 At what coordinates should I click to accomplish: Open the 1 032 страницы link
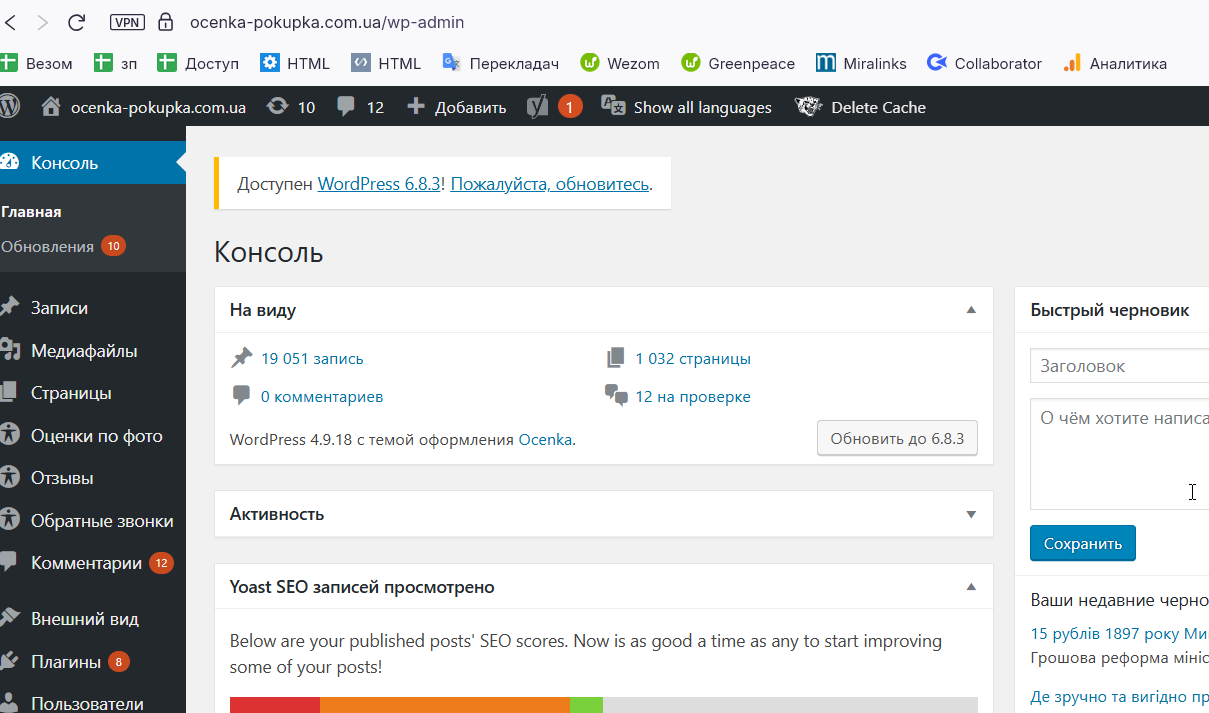693,358
